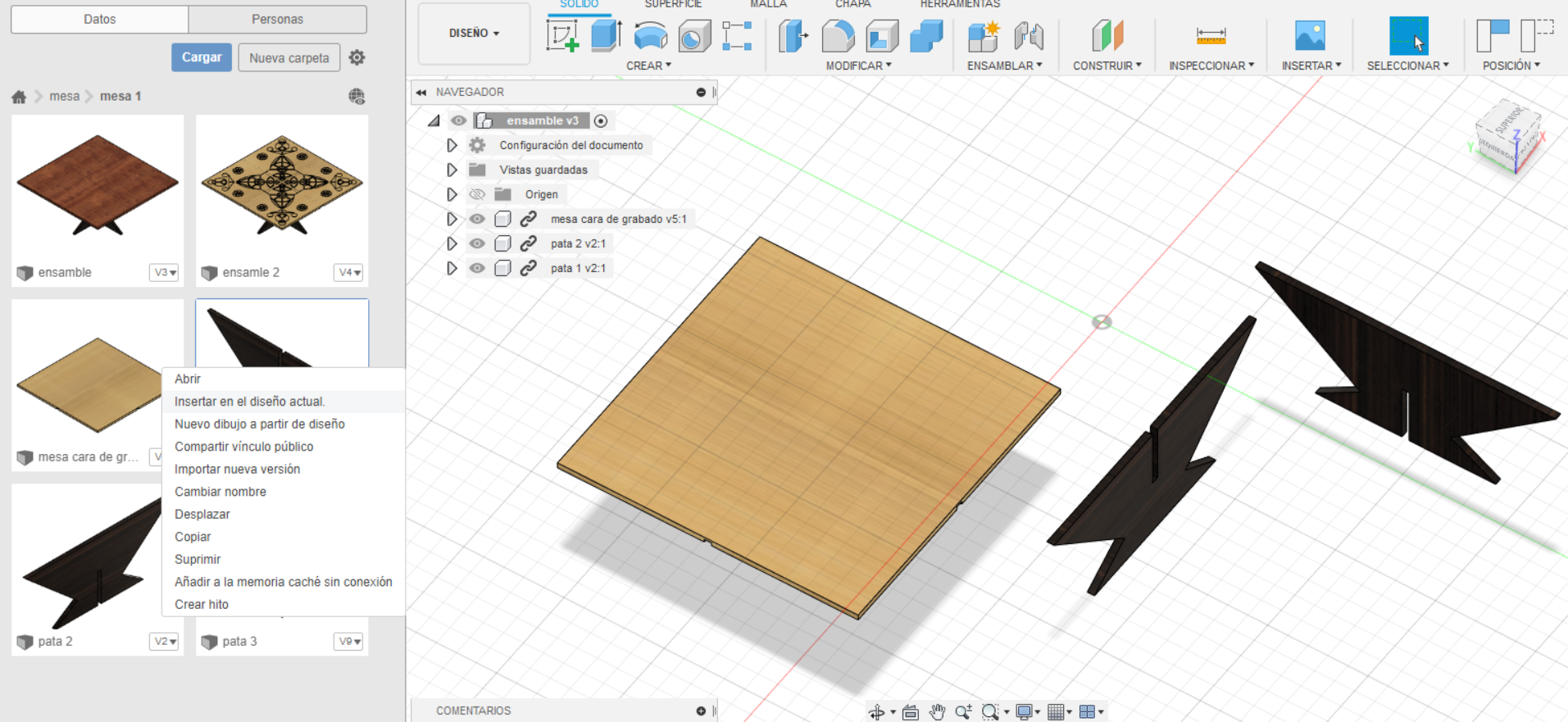Open the V4 version dropdown for ensamle 2

pyautogui.click(x=349, y=273)
